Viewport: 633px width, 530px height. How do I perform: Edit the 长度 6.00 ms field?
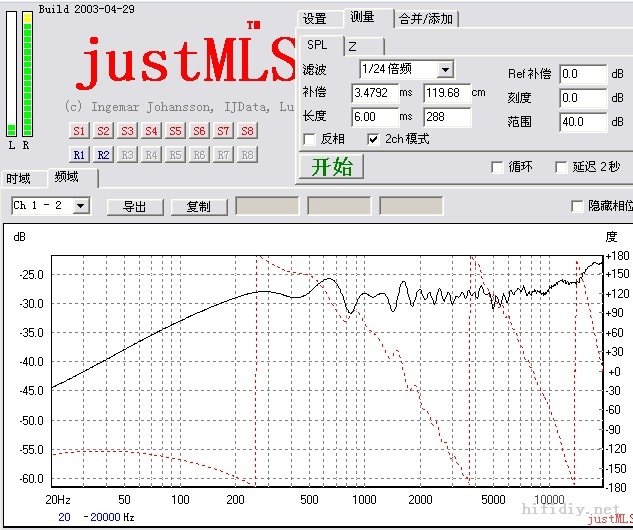[375, 117]
